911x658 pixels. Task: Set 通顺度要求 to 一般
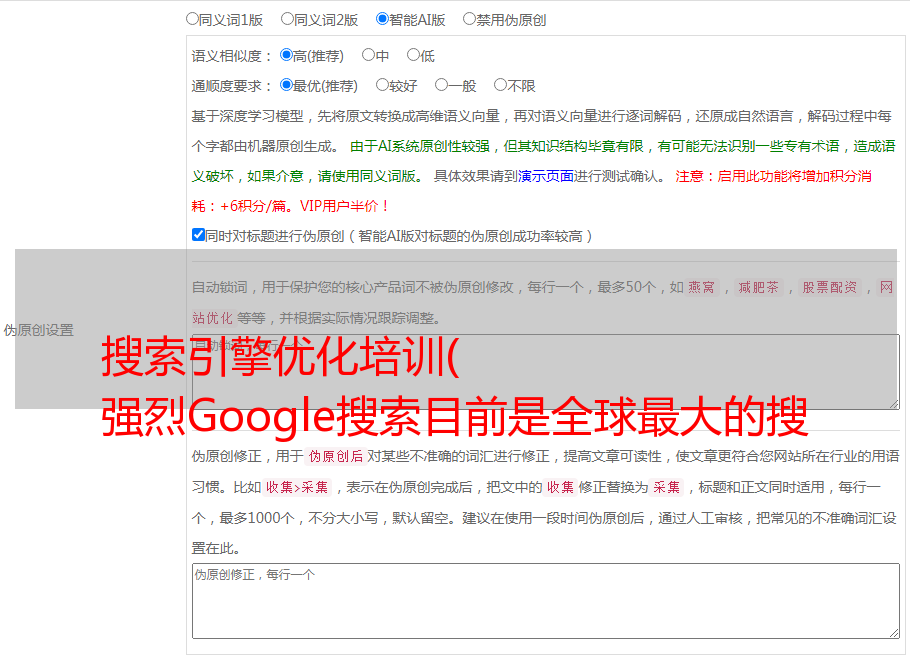(x=442, y=85)
